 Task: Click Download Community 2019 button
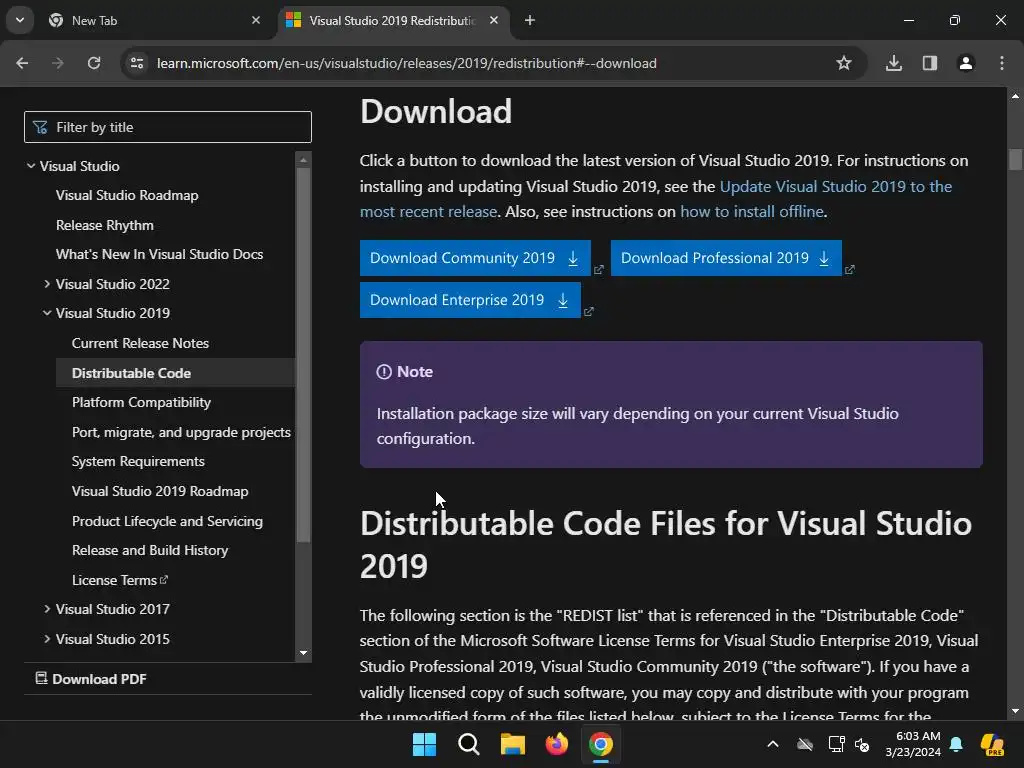(x=475, y=258)
